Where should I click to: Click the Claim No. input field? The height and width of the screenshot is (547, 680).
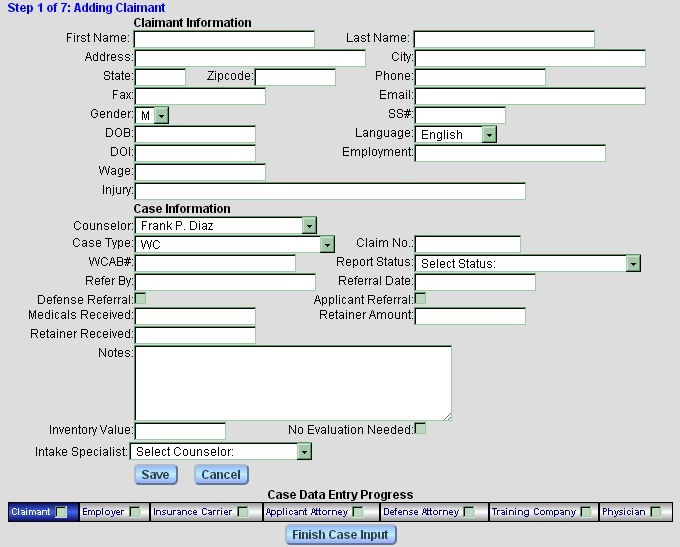[467, 244]
